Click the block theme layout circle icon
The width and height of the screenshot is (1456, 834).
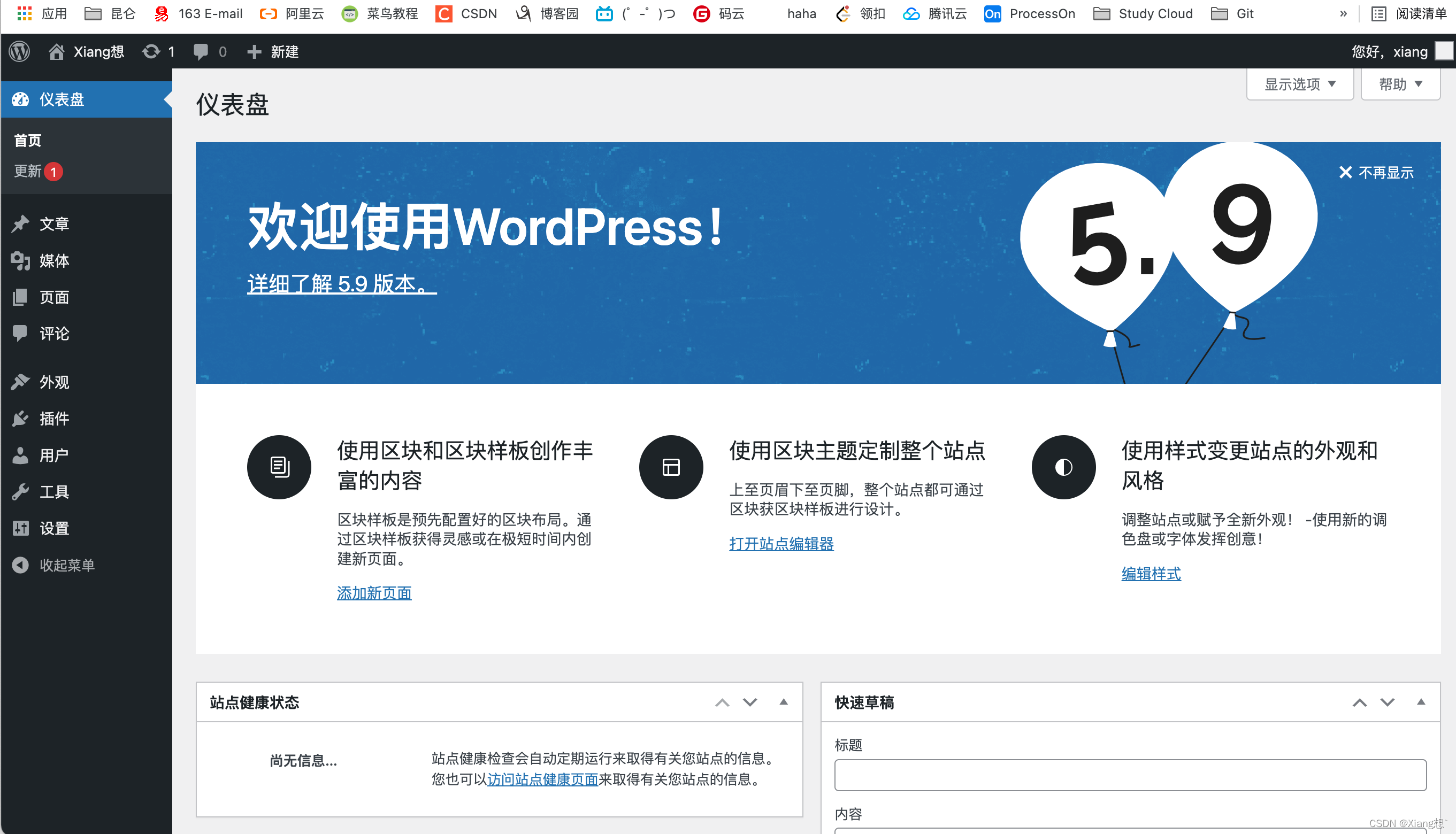click(x=671, y=467)
